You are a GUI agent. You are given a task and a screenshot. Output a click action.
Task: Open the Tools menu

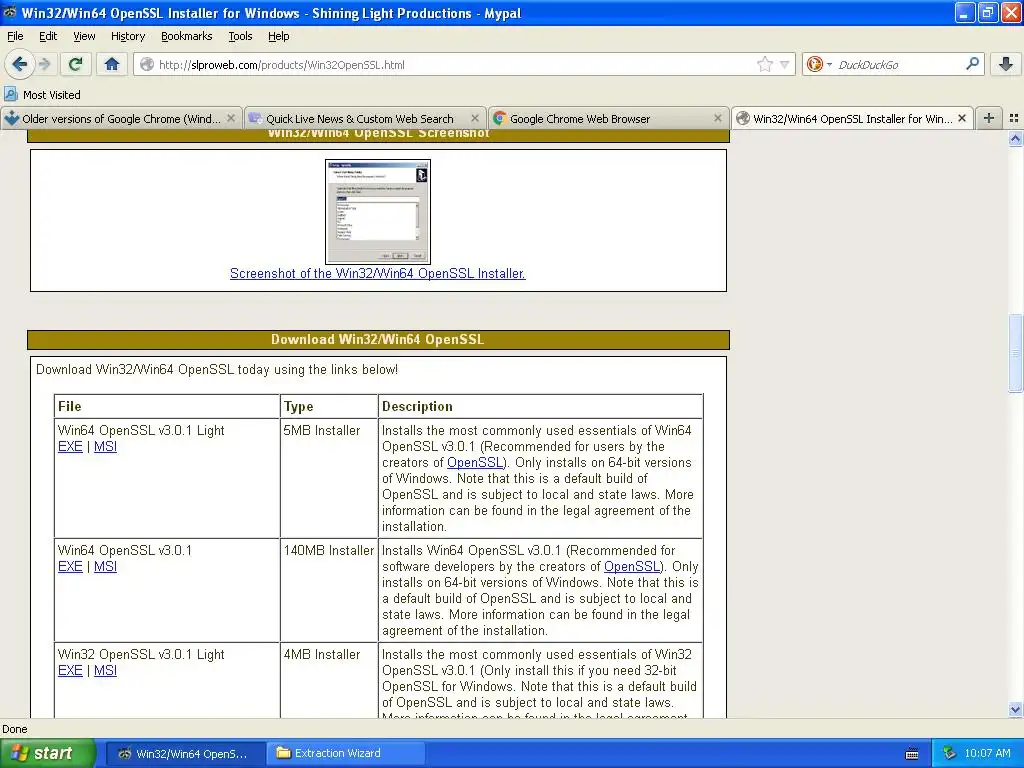(x=240, y=37)
